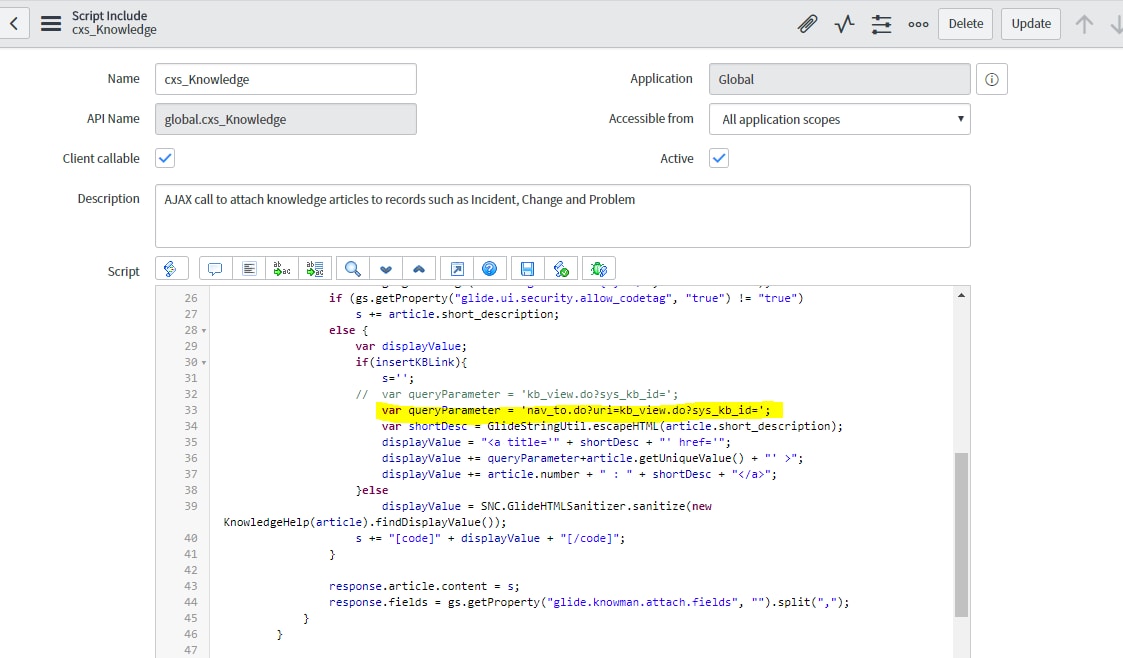Open the More options ellipsis menu
This screenshot has height=658, width=1123.
pyautogui.click(x=918, y=23)
